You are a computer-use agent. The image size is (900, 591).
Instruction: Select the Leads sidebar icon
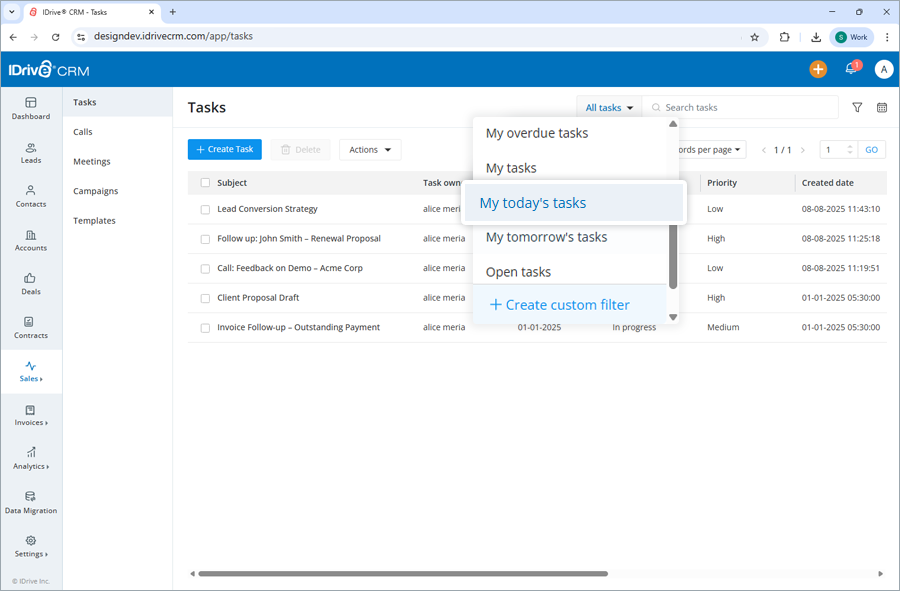coord(31,150)
